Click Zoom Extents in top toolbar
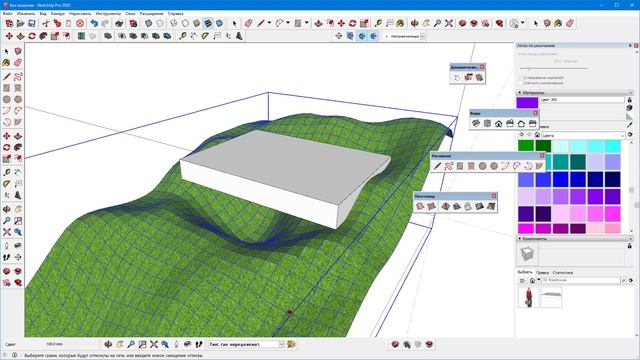 pos(449,24)
